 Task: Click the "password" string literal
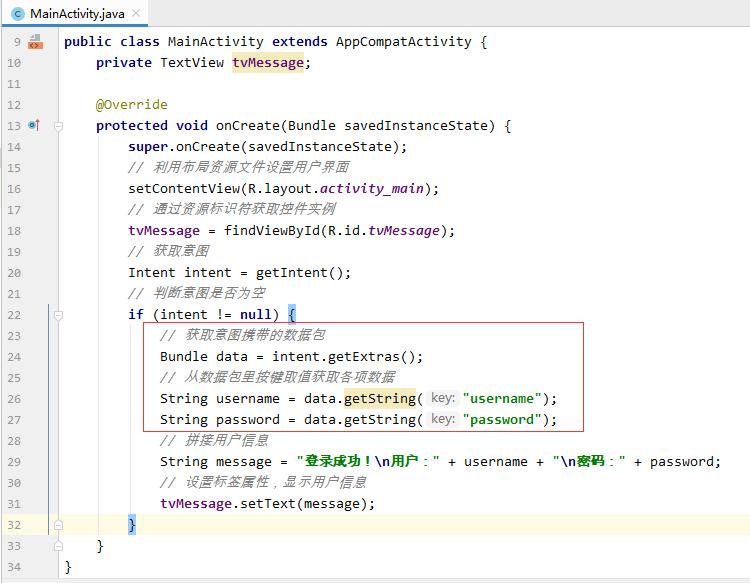[x=502, y=419]
